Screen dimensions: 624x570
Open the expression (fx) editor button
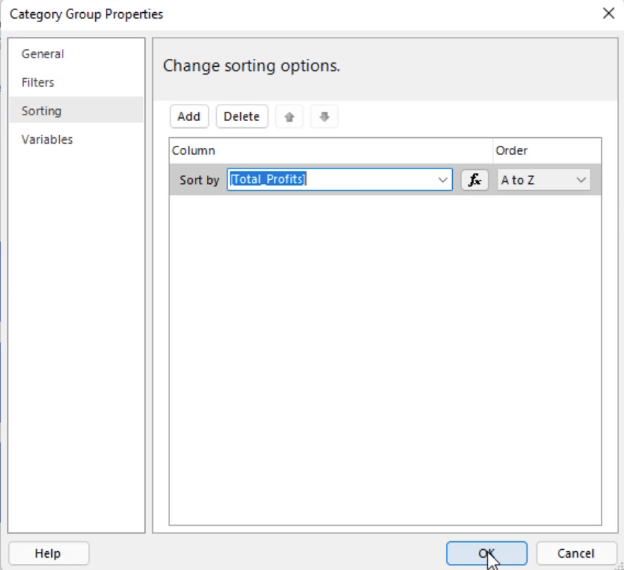474,180
